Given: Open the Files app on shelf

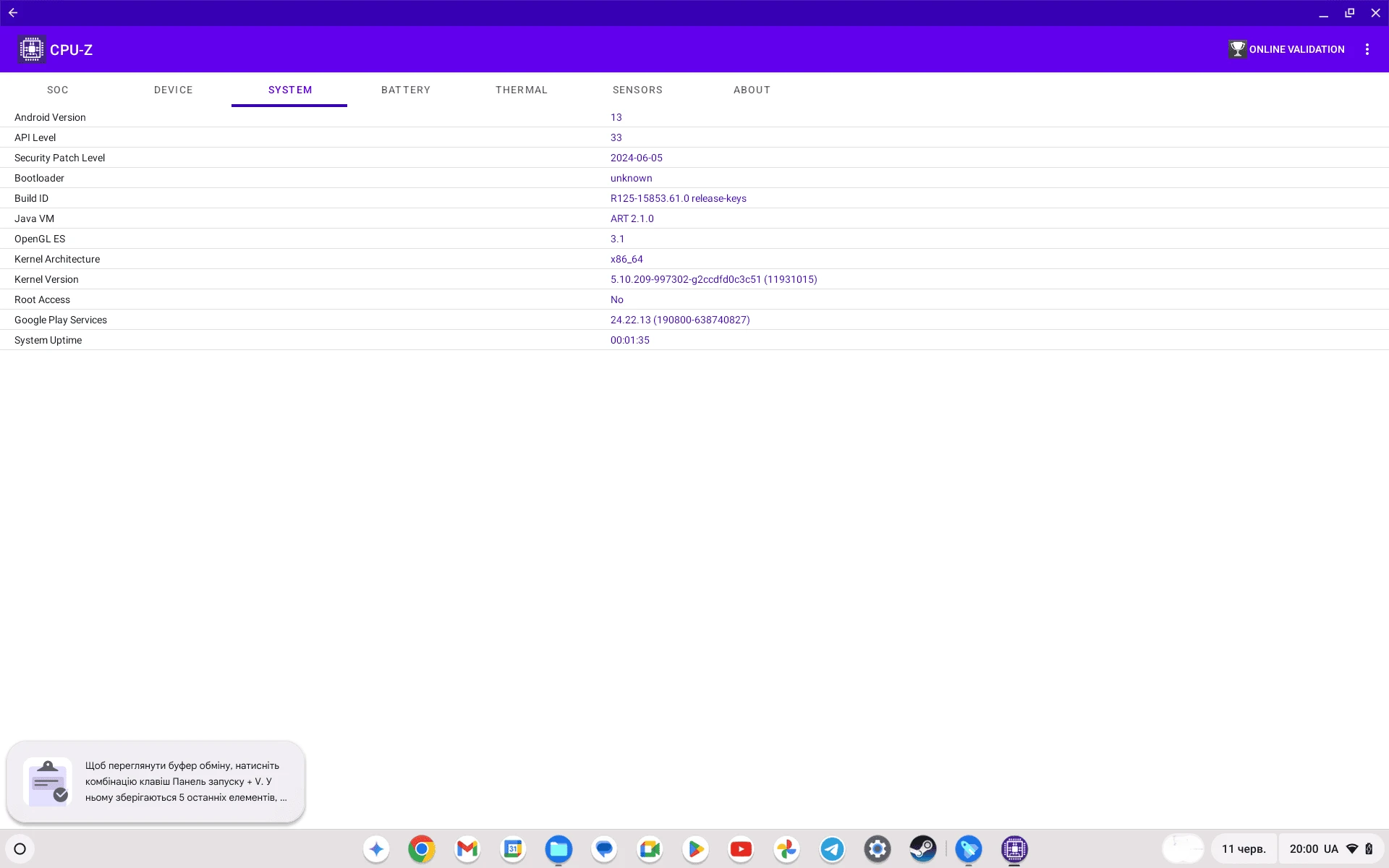Looking at the screenshot, I should click(x=558, y=849).
